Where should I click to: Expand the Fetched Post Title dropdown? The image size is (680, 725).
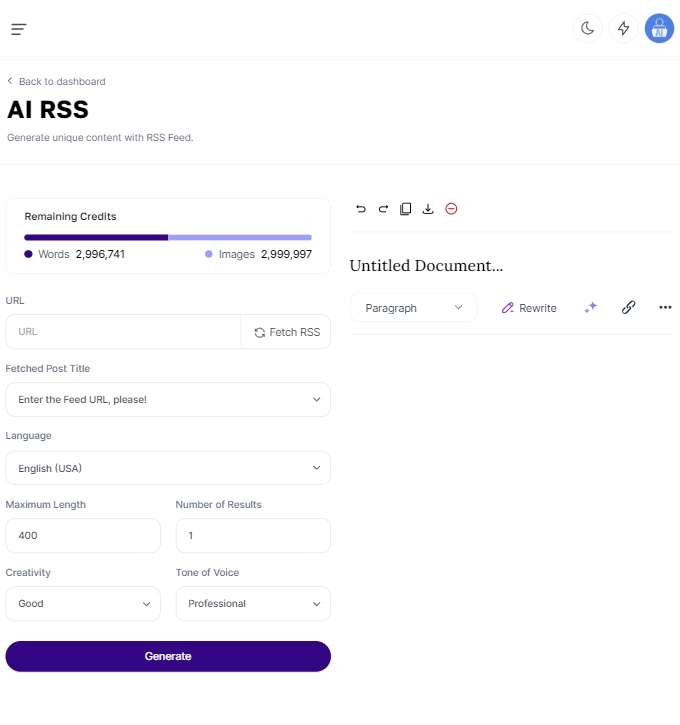click(x=168, y=399)
